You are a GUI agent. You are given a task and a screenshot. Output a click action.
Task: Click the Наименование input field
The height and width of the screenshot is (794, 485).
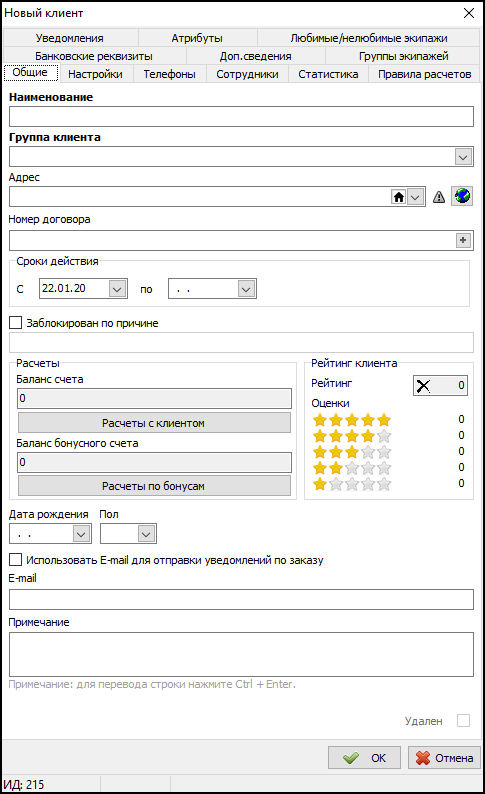241,116
